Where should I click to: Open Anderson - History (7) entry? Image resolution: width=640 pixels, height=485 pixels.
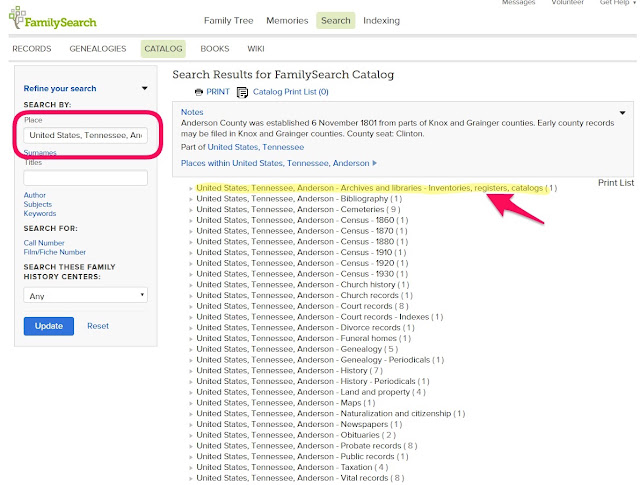289,371
